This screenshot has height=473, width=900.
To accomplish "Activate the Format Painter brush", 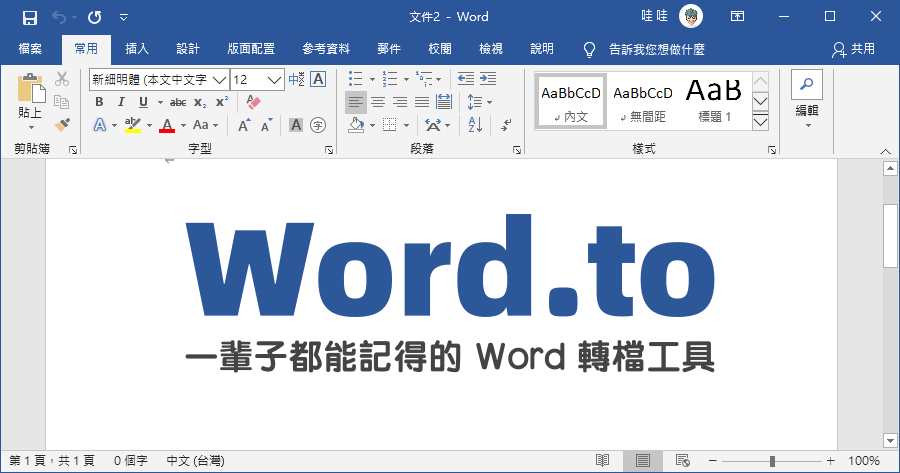I will (x=62, y=125).
